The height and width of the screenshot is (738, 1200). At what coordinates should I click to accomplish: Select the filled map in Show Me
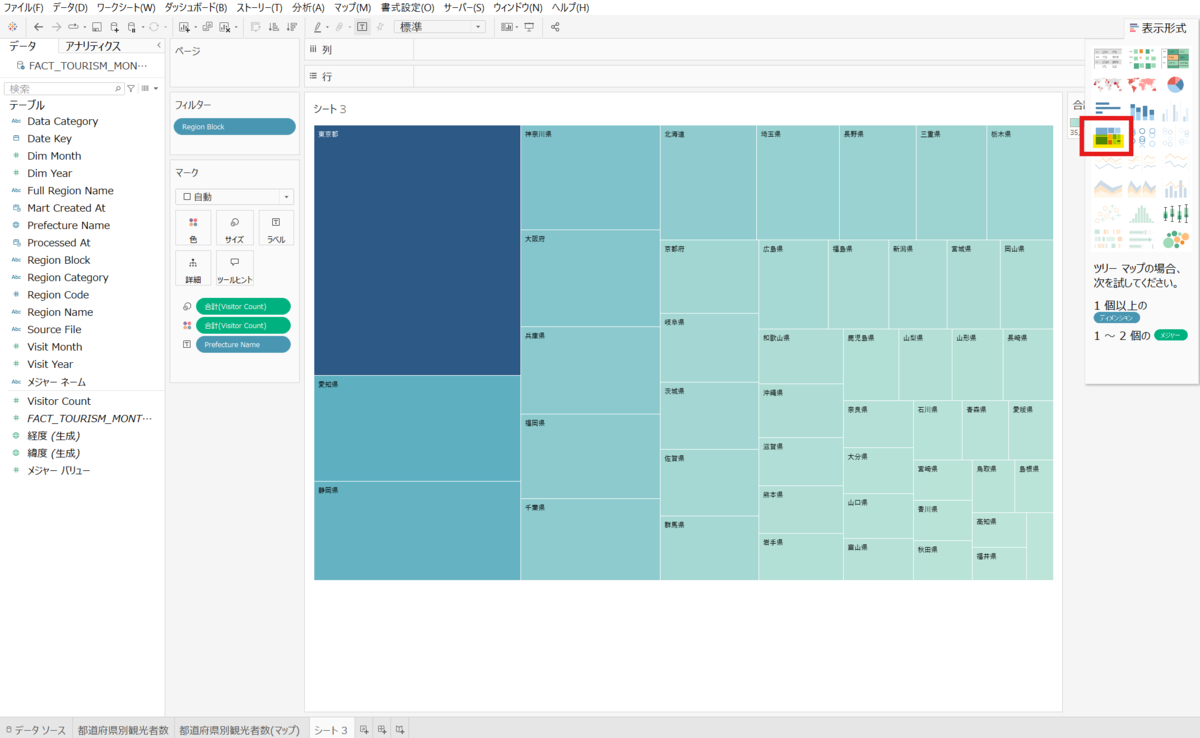click(x=1142, y=85)
